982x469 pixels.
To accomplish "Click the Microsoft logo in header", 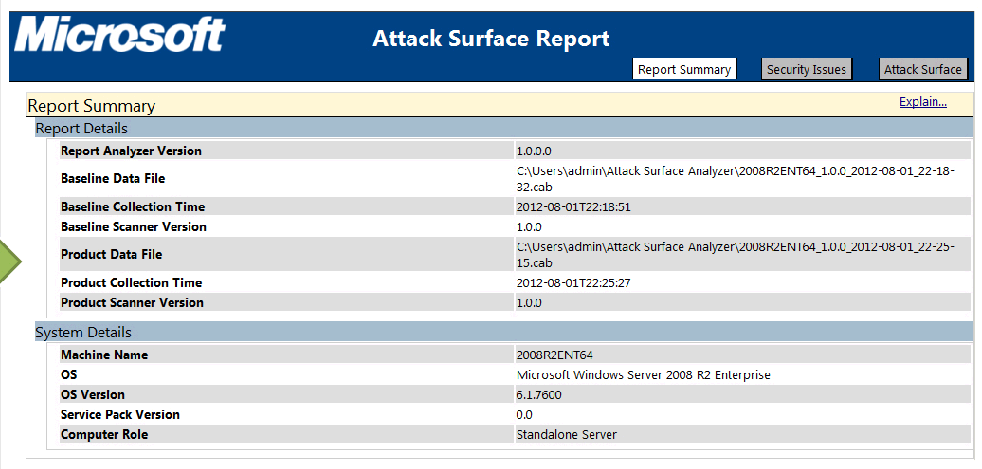I will (120, 35).
